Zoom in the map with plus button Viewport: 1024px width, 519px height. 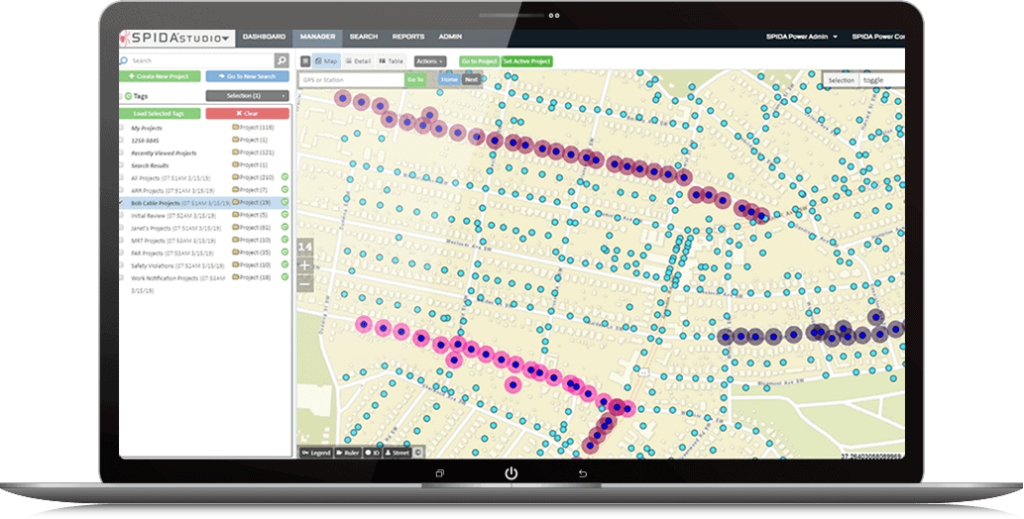point(305,266)
